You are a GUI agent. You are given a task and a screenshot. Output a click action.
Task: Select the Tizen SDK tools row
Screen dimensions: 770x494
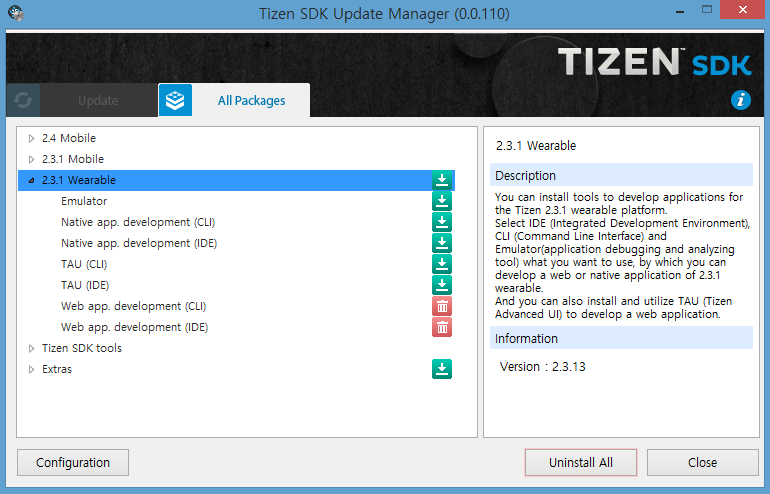pos(236,349)
